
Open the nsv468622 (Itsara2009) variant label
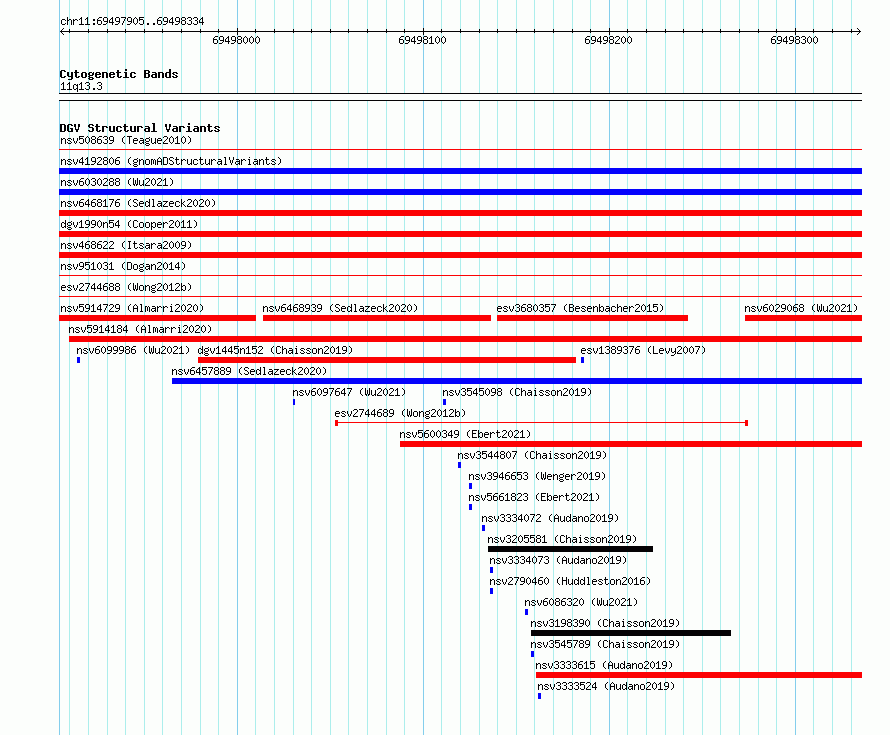[x=126, y=245]
